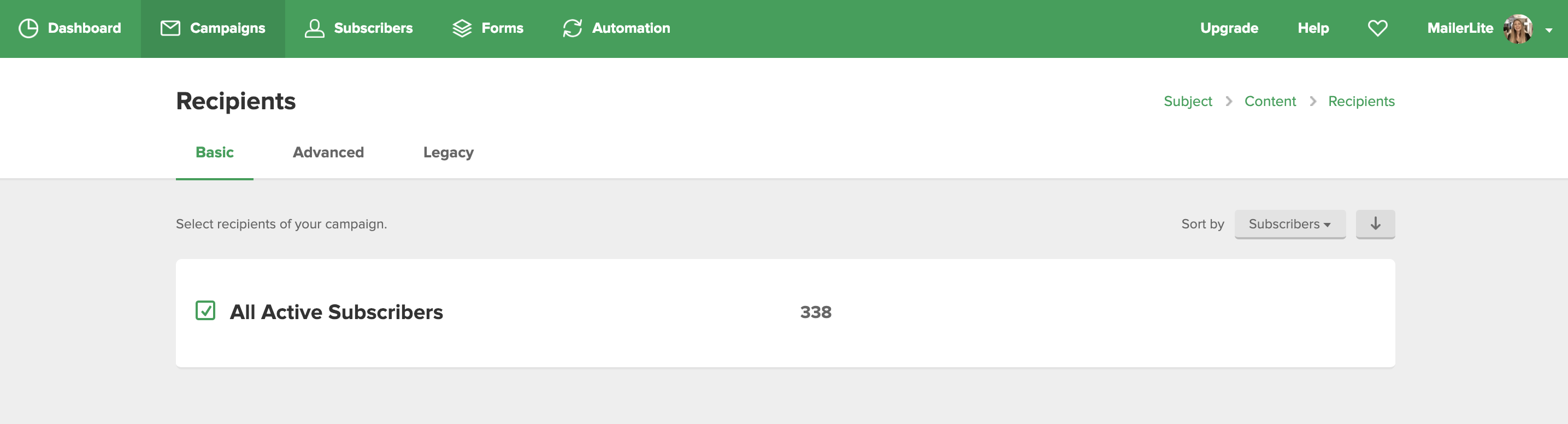Viewport: 1568px width, 424px height.
Task: Go to the Content breadcrumb step
Action: 1270,102
